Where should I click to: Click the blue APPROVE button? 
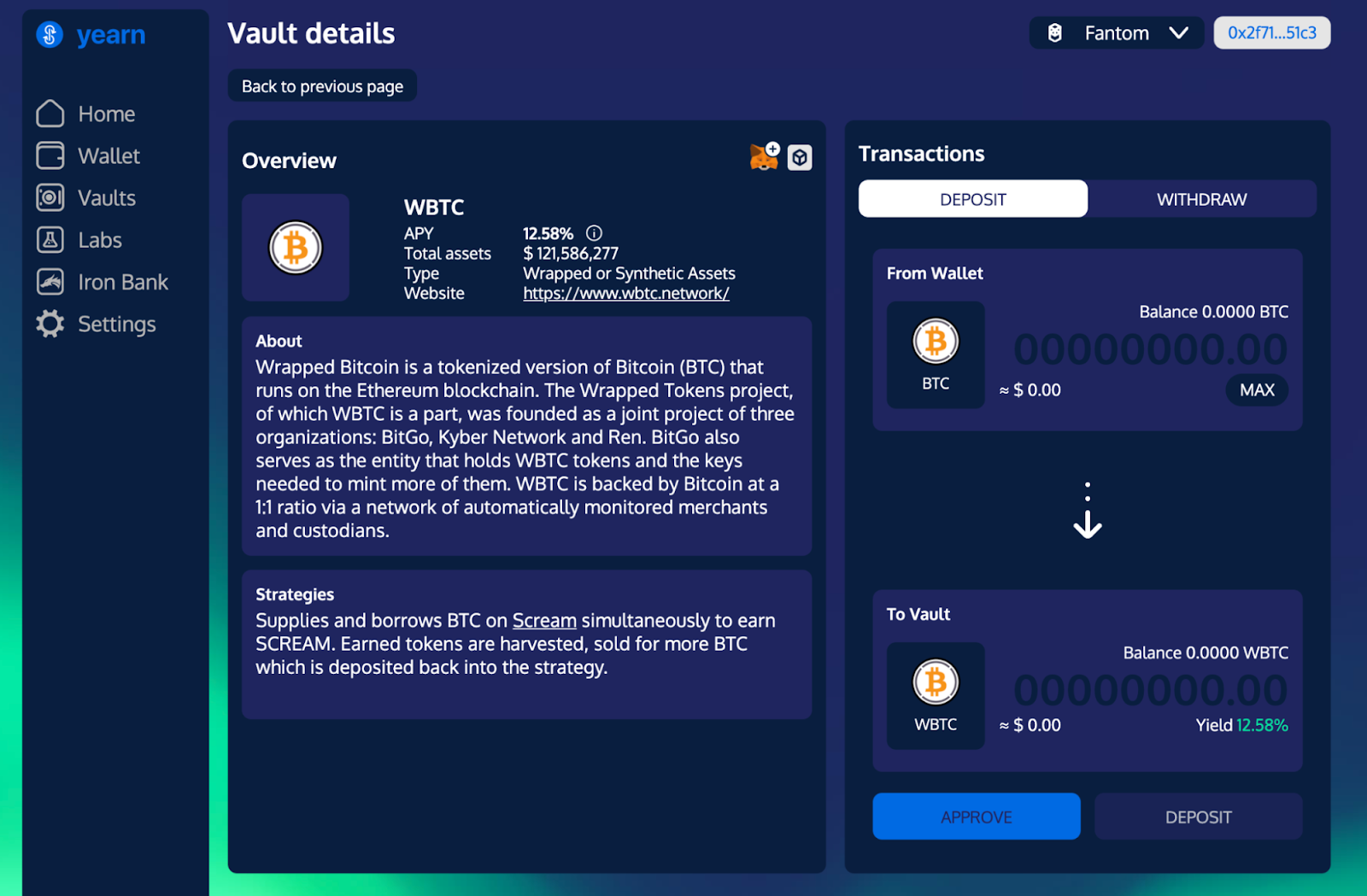point(977,817)
